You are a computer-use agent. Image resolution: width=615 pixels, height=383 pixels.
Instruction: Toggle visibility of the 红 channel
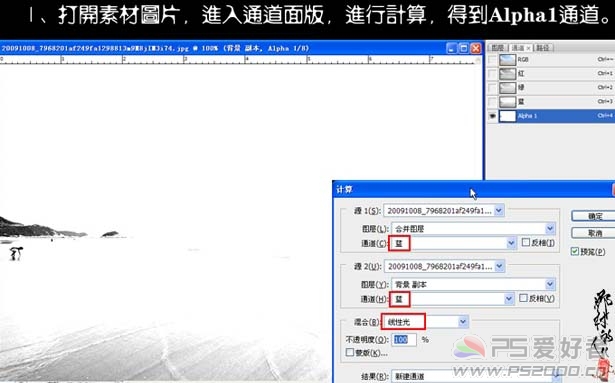click(492, 74)
